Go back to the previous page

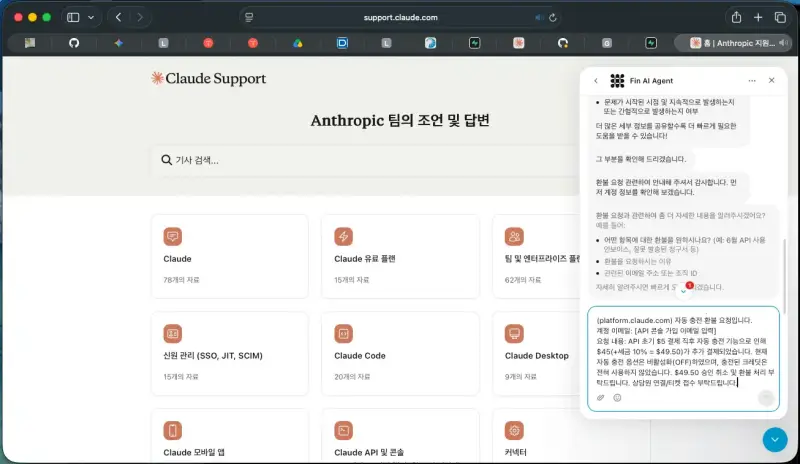tap(118, 17)
